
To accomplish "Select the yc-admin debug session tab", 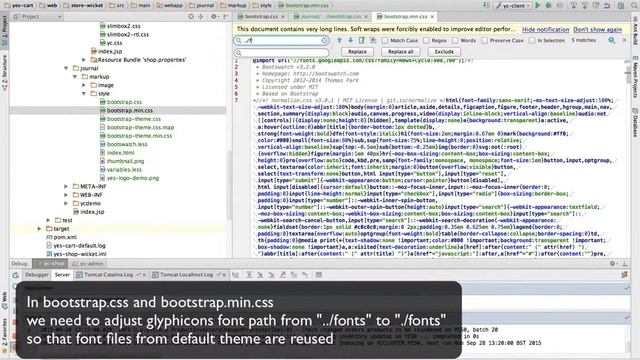I will pyautogui.click(x=87, y=264).
